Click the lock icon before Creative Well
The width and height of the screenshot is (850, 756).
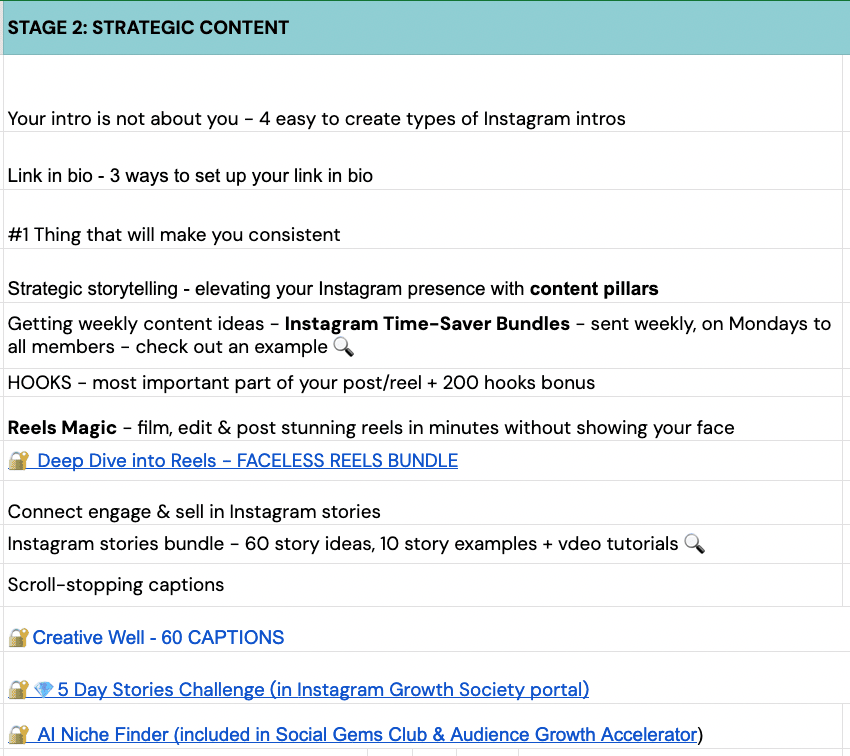tap(18, 637)
